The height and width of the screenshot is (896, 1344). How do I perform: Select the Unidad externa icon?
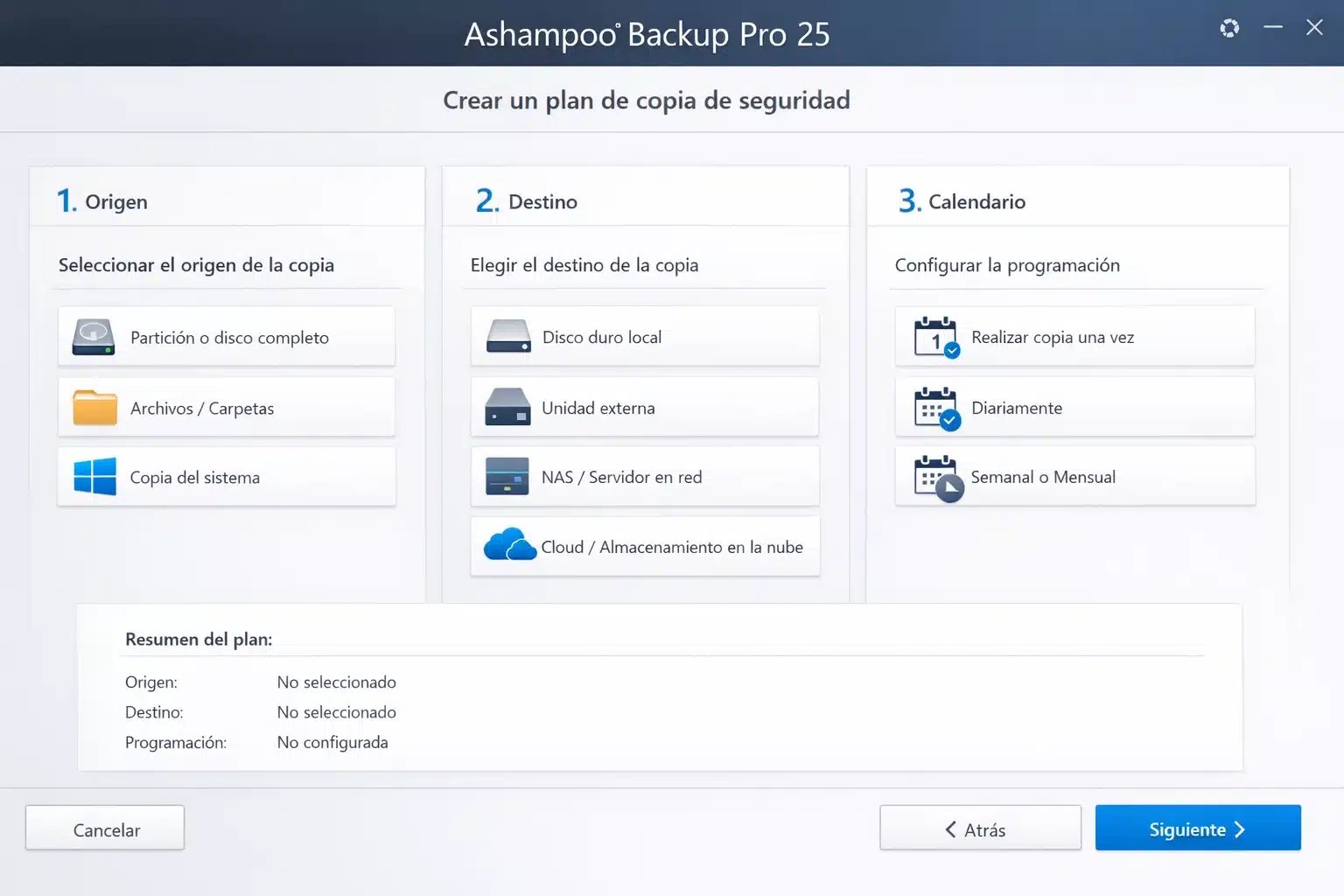point(507,407)
